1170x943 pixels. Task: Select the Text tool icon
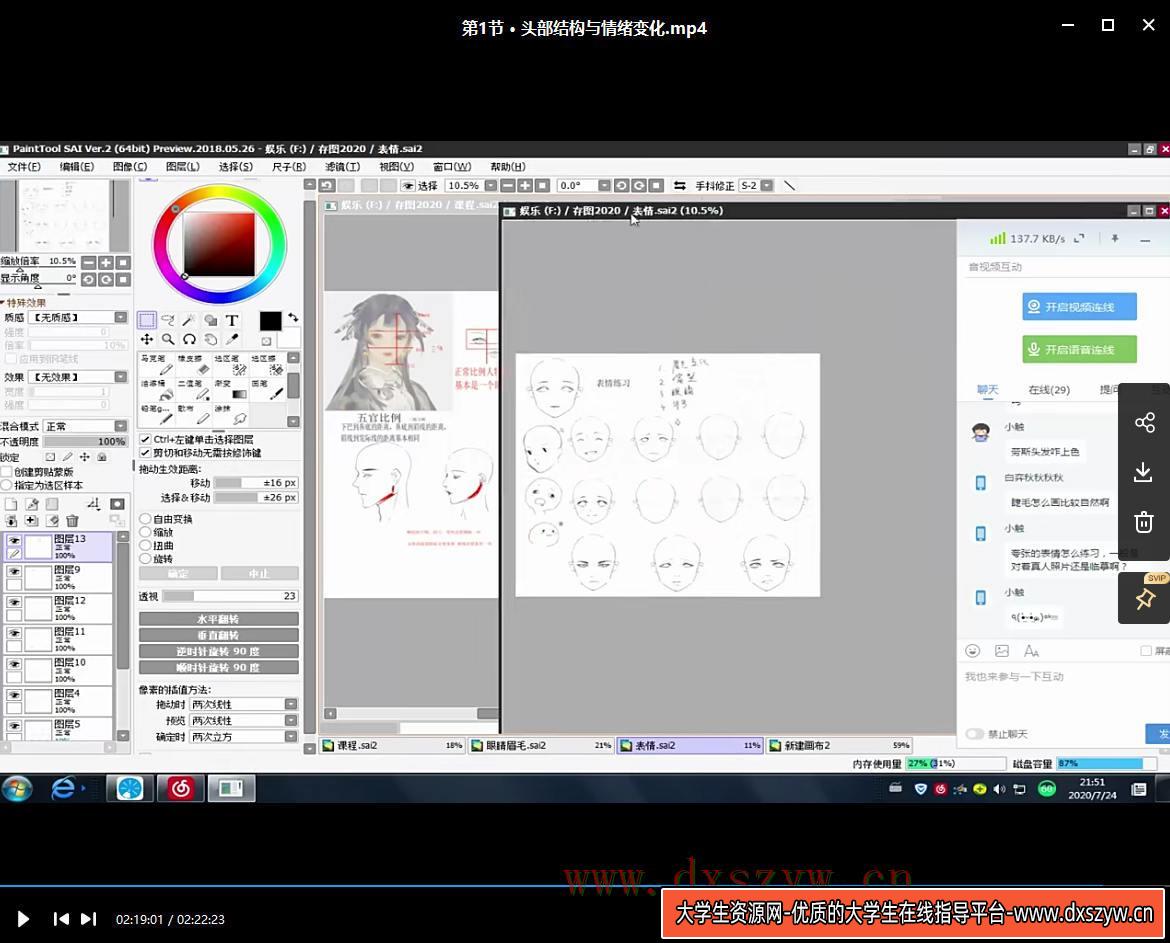[232, 320]
